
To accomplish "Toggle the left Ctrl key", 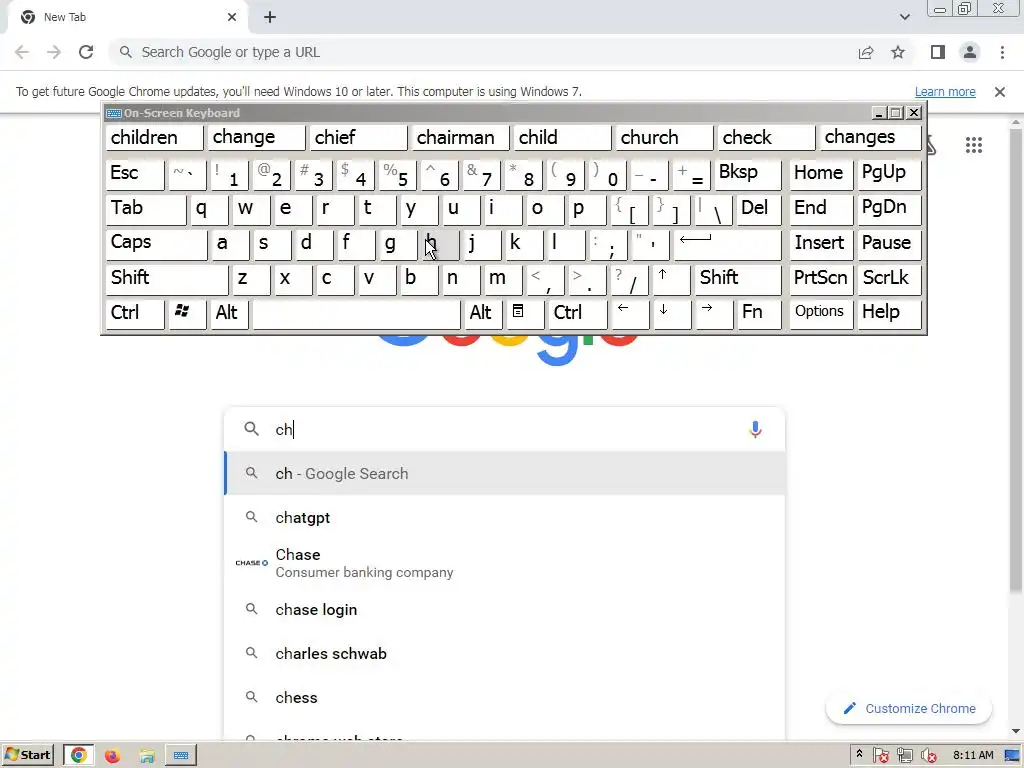I will pyautogui.click(x=135, y=313).
